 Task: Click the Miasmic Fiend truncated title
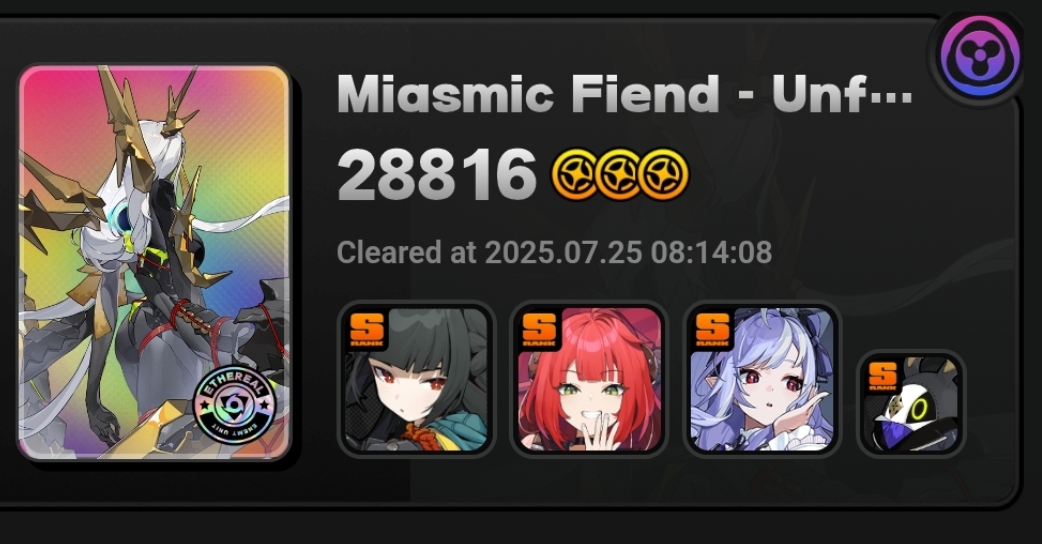(625, 94)
